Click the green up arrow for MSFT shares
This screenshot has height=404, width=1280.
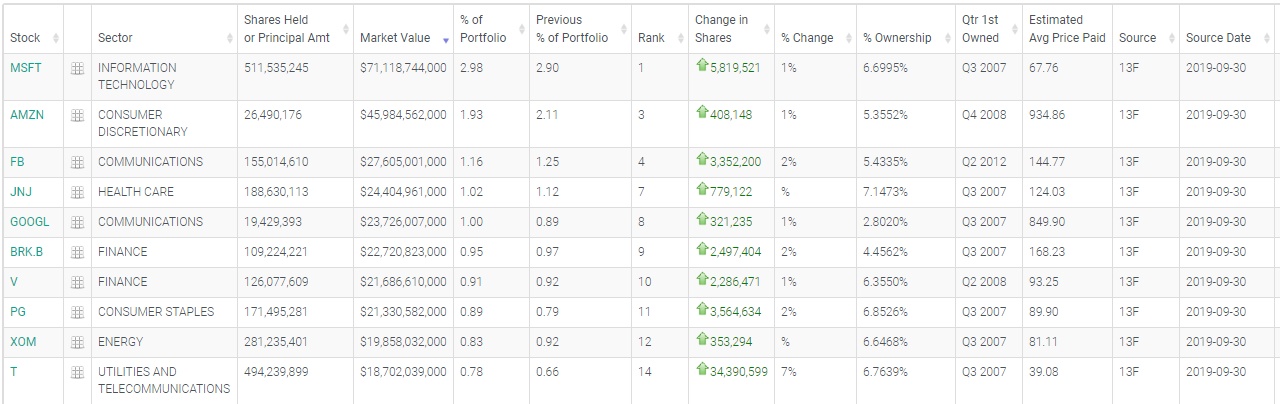click(702, 66)
